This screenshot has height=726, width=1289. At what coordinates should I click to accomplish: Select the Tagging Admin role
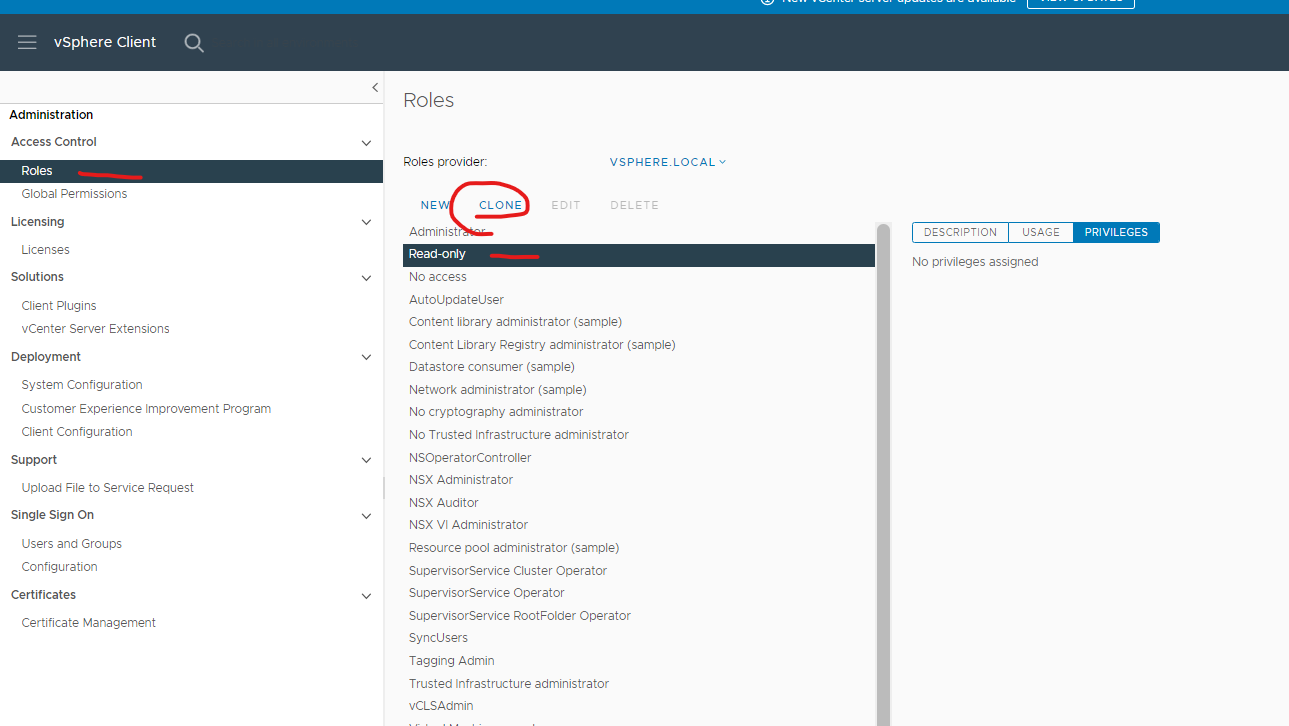639,661
